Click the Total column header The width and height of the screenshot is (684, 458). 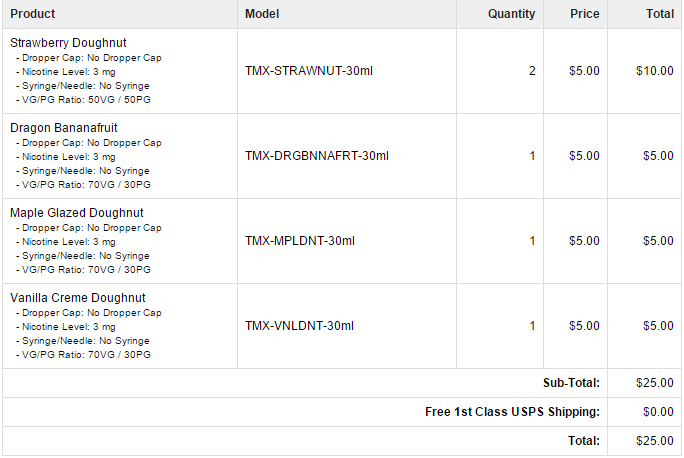659,14
